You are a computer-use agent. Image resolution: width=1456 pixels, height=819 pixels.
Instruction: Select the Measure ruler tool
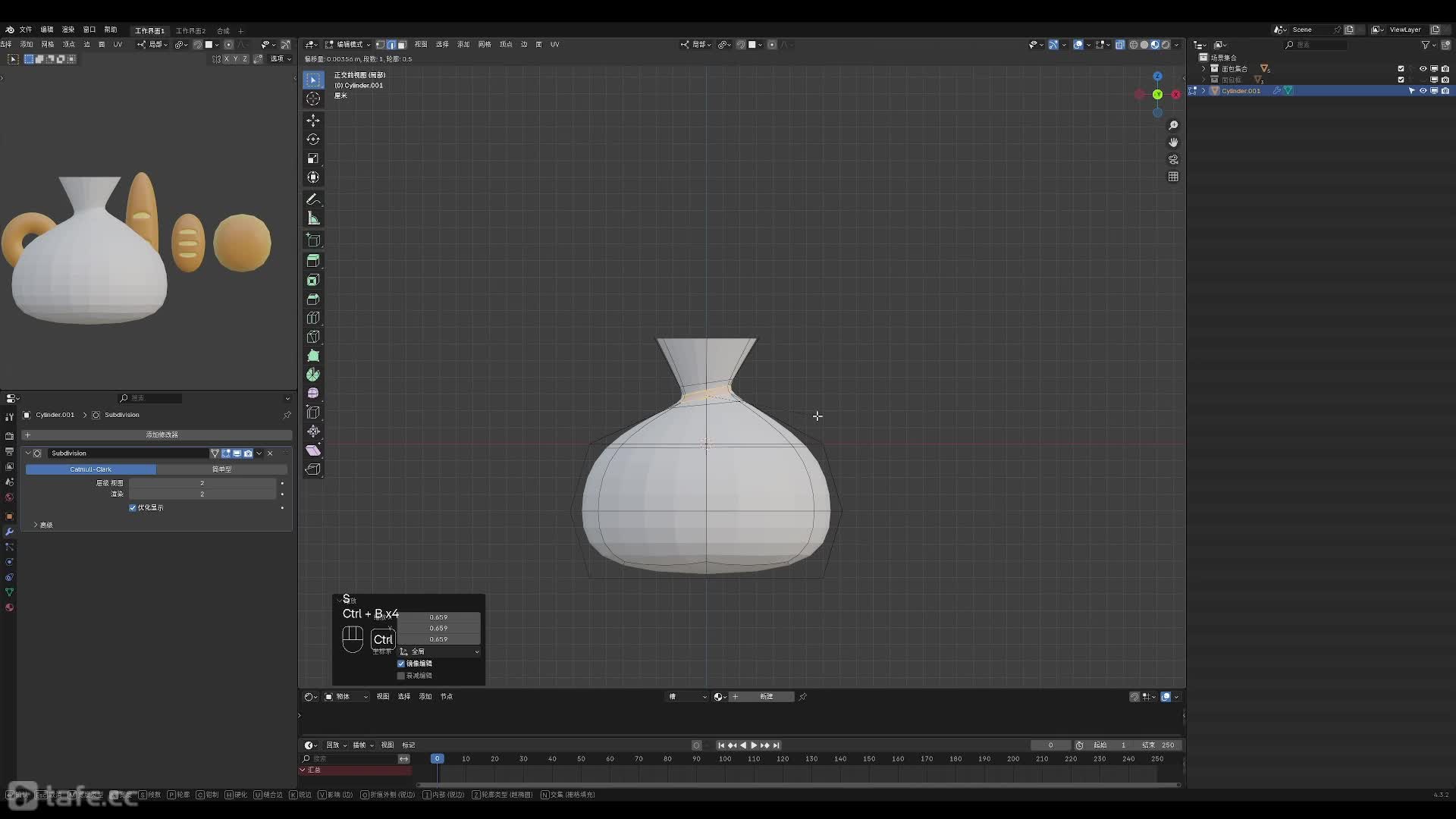click(313, 218)
